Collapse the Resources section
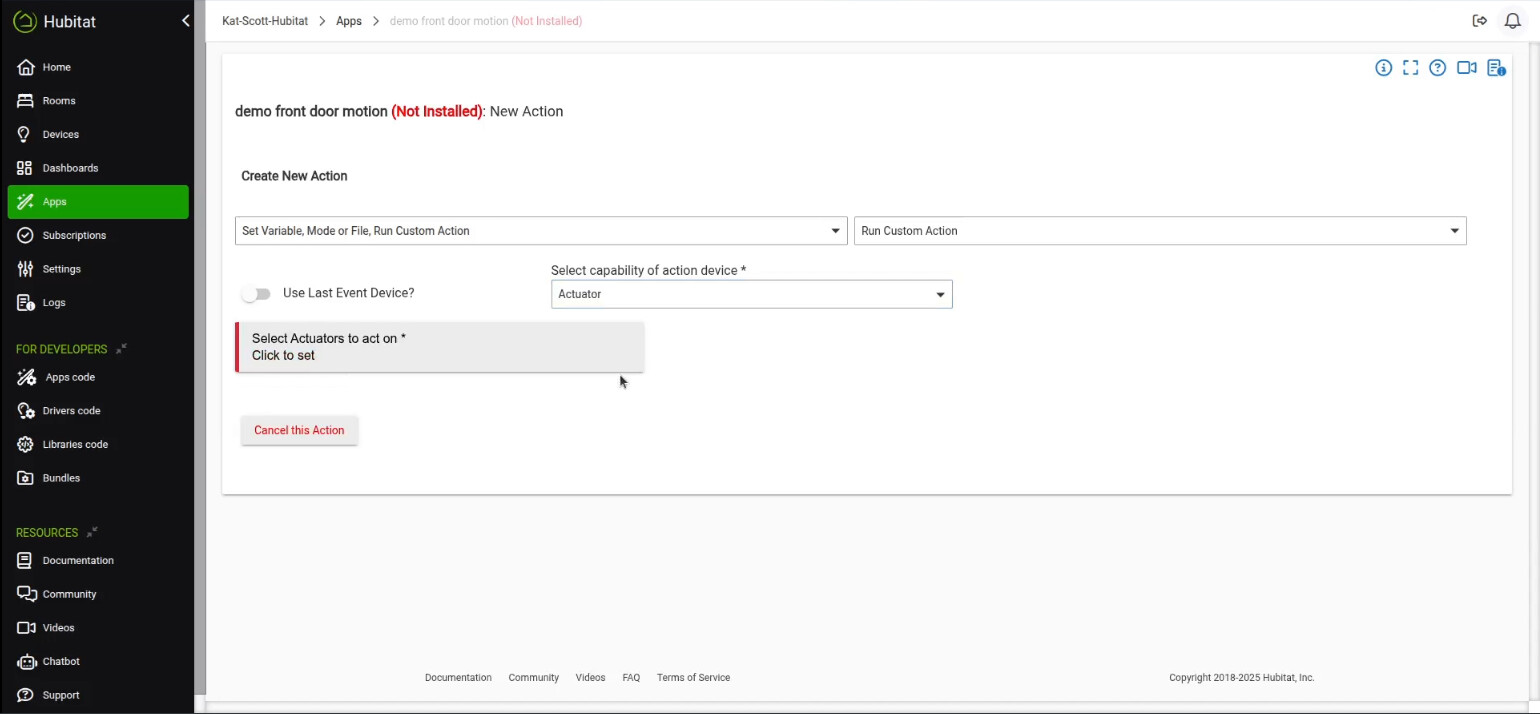 (x=92, y=533)
